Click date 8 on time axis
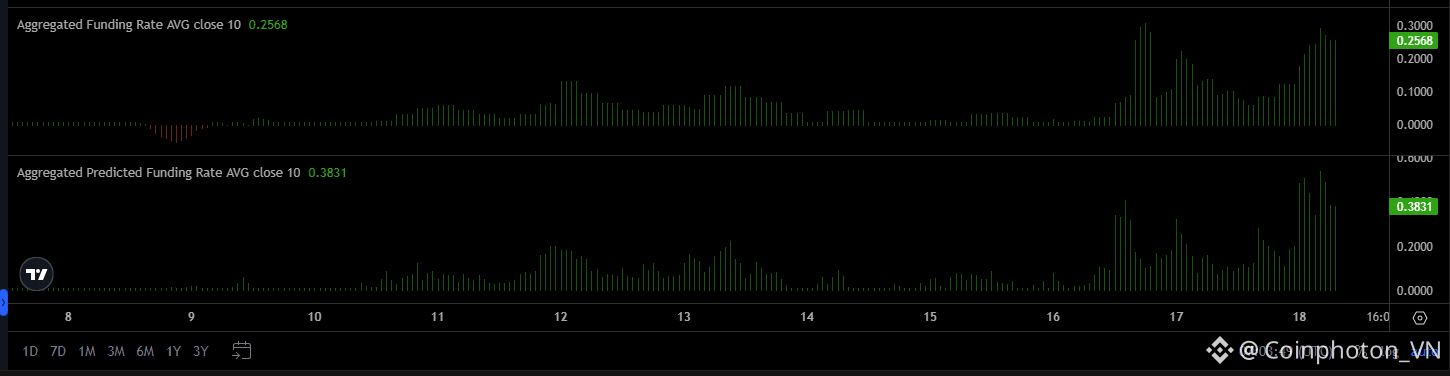The width and height of the screenshot is (1450, 376). 68,317
